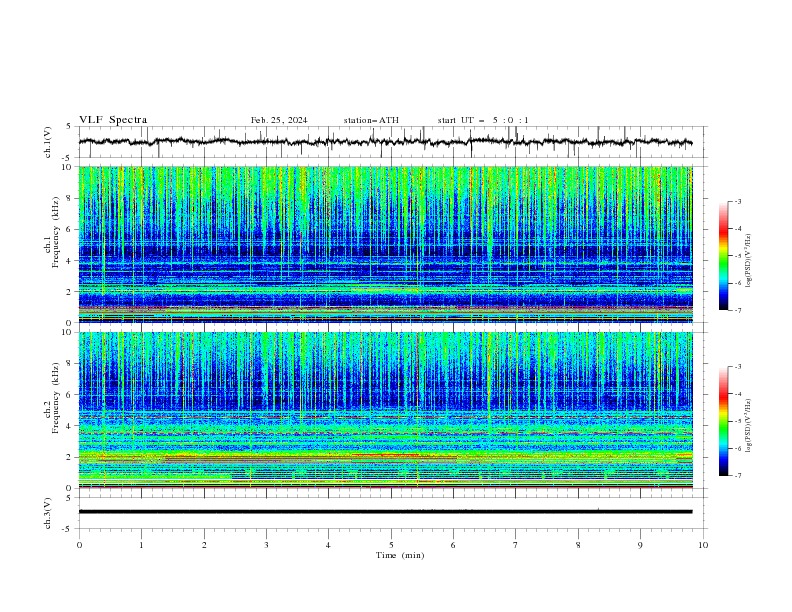This screenshot has width=792, height=612.
Task: Select the upper colorbar 'log(PSD)(V²/Hz)' label
Action: click(x=749, y=261)
